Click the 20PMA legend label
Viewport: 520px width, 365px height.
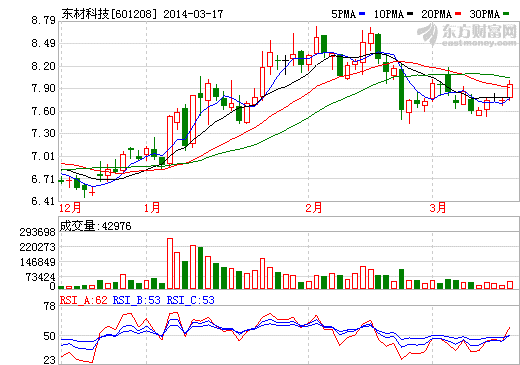[x=436, y=14]
